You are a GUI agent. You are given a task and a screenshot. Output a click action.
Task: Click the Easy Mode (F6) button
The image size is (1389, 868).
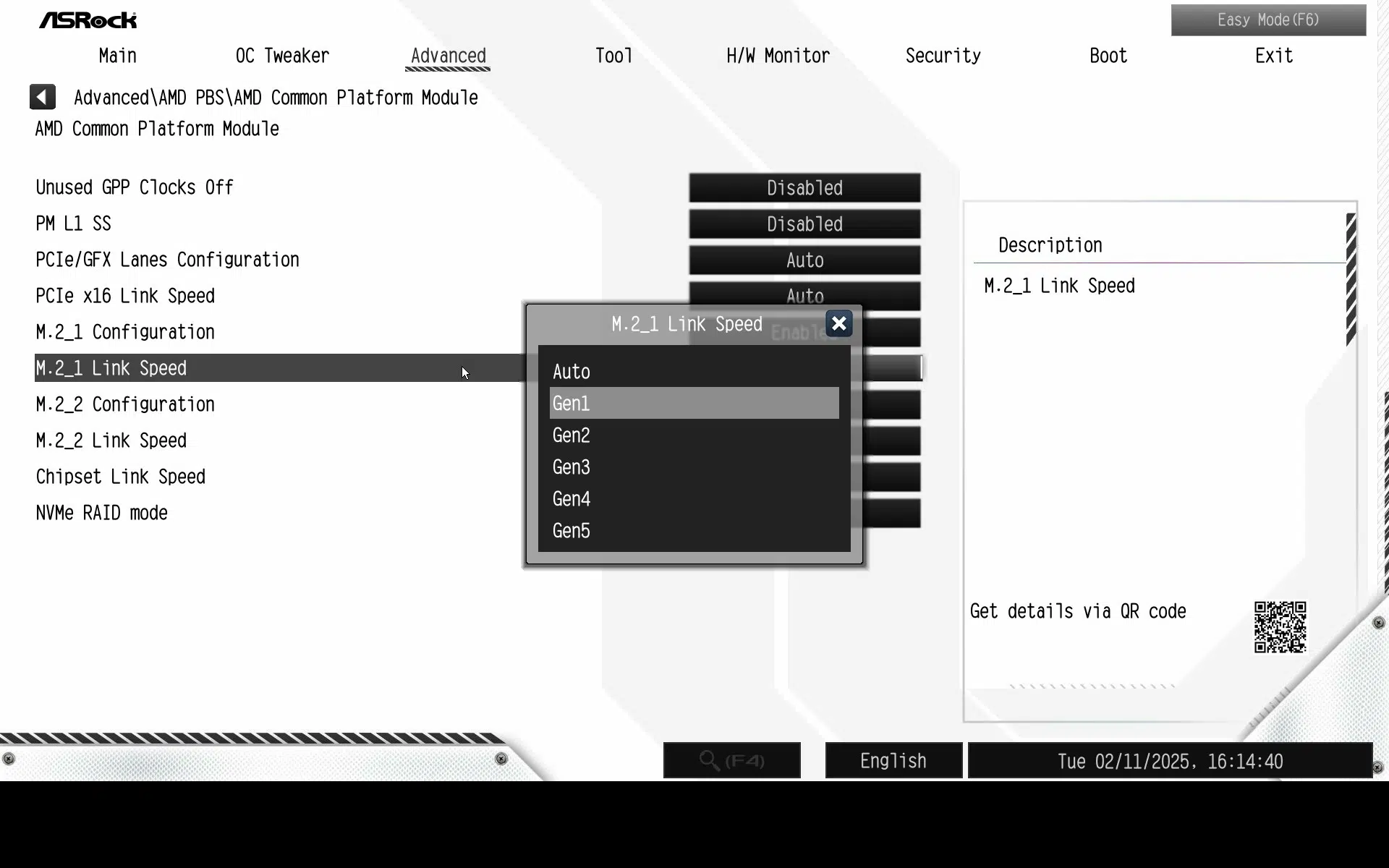click(x=1268, y=20)
